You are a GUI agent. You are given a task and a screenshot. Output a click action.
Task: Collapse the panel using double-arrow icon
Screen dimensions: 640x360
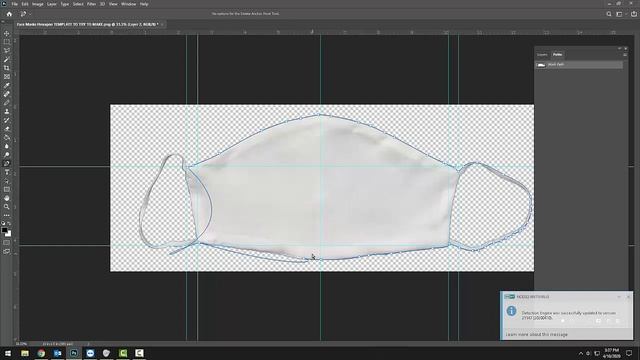[620, 48]
